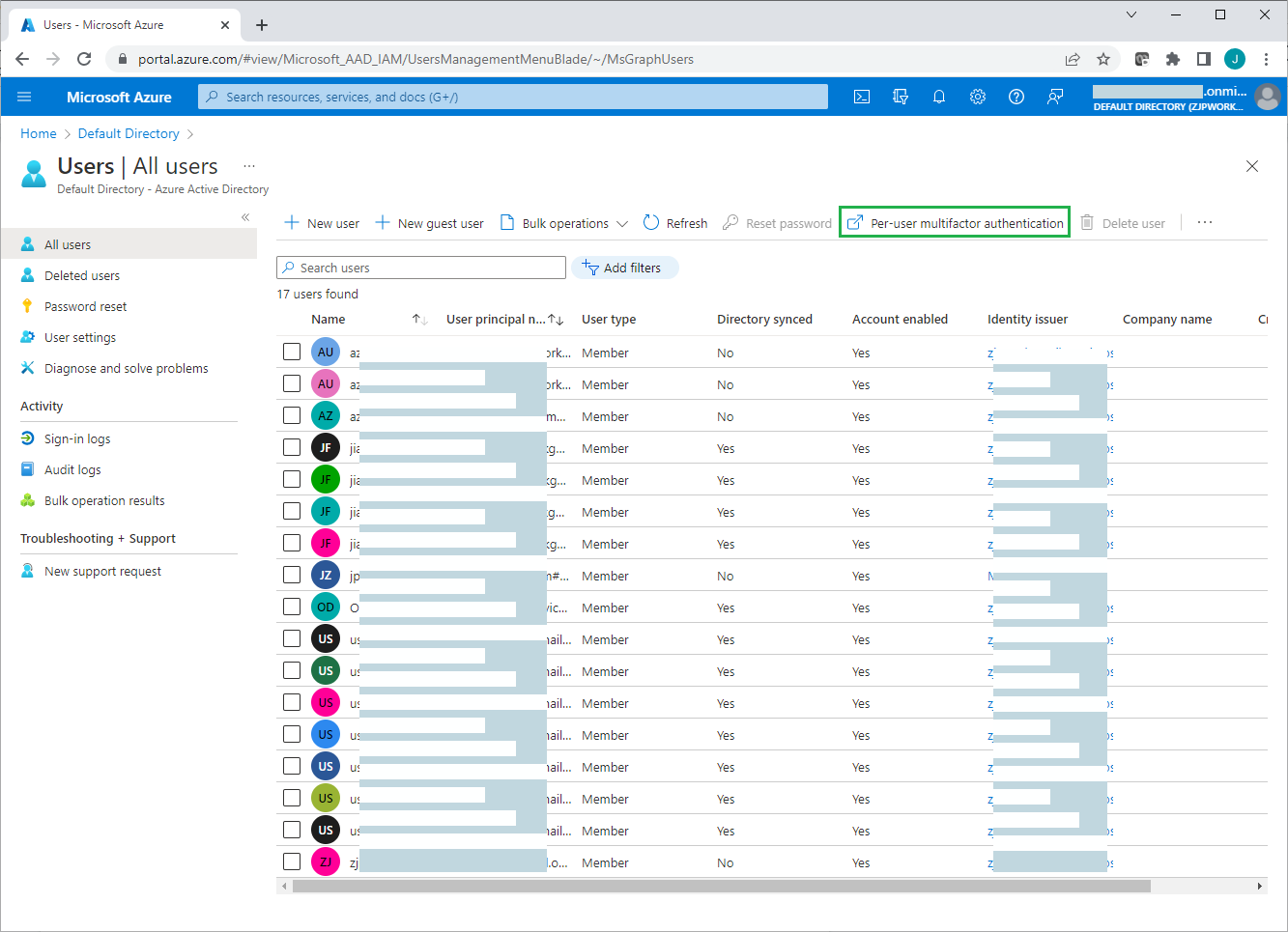Viewport: 1288px width, 932px height.
Task: Click the help question mark icon
Action: point(1016,97)
